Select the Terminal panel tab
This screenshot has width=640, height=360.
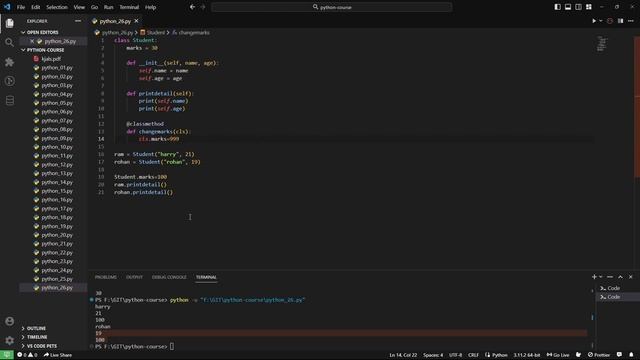click(206, 277)
